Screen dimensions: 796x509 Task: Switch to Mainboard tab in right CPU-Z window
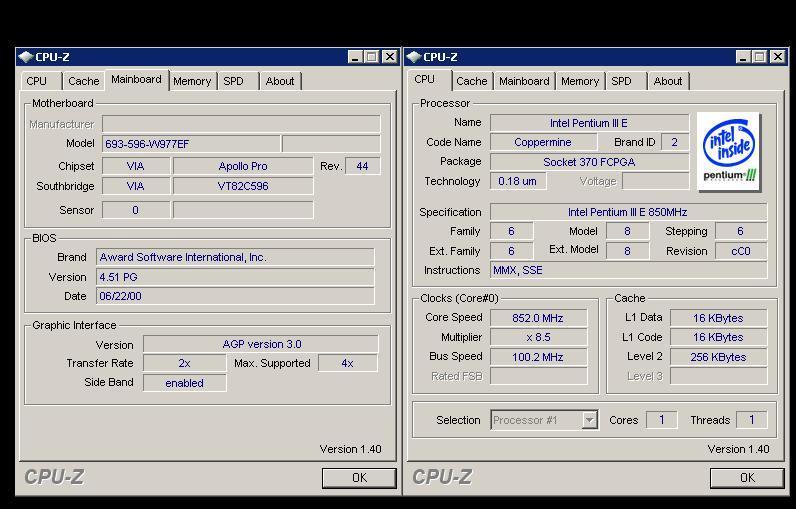tap(524, 81)
